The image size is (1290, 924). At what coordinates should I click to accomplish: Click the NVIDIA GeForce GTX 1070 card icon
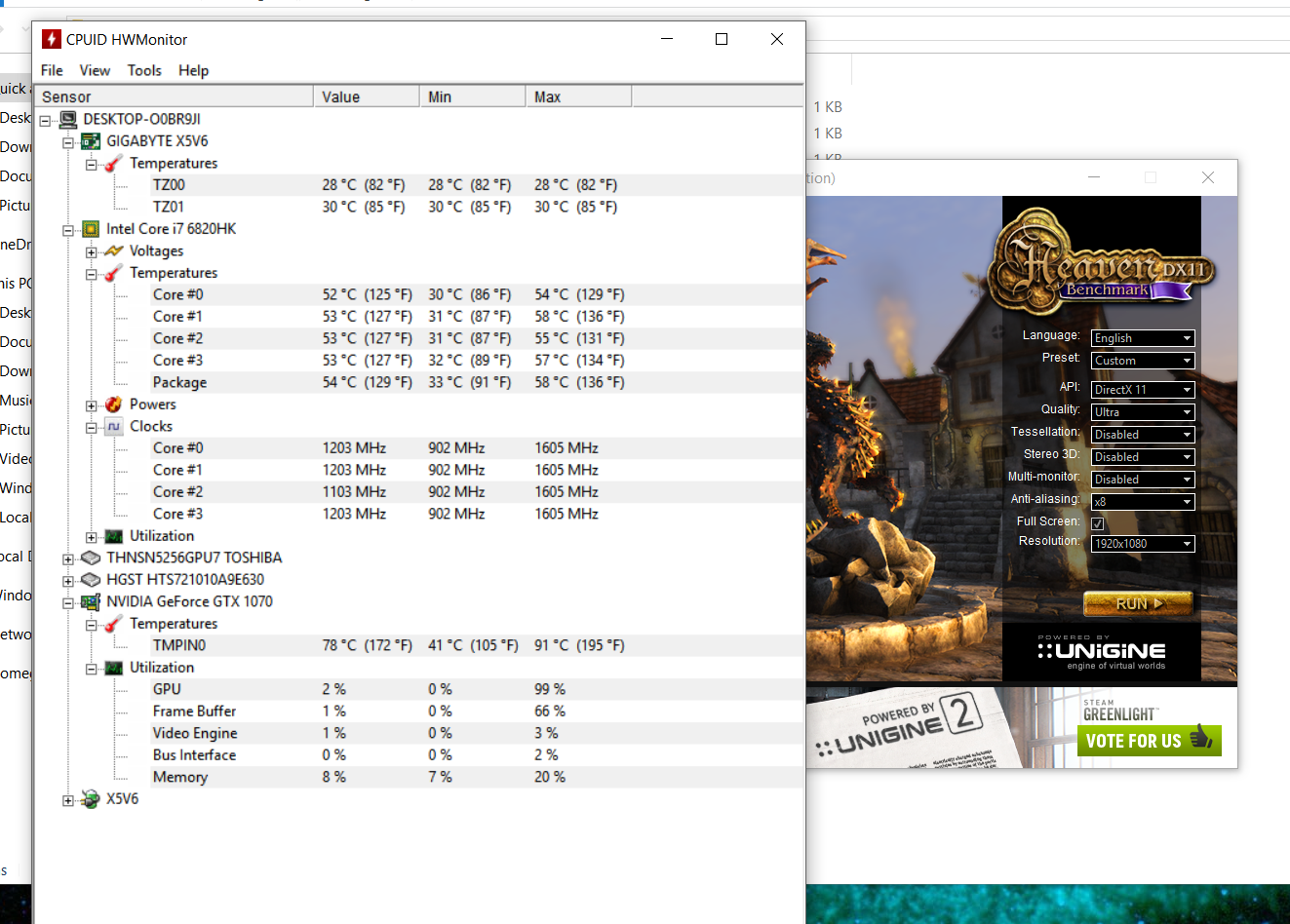coord(91,601)
